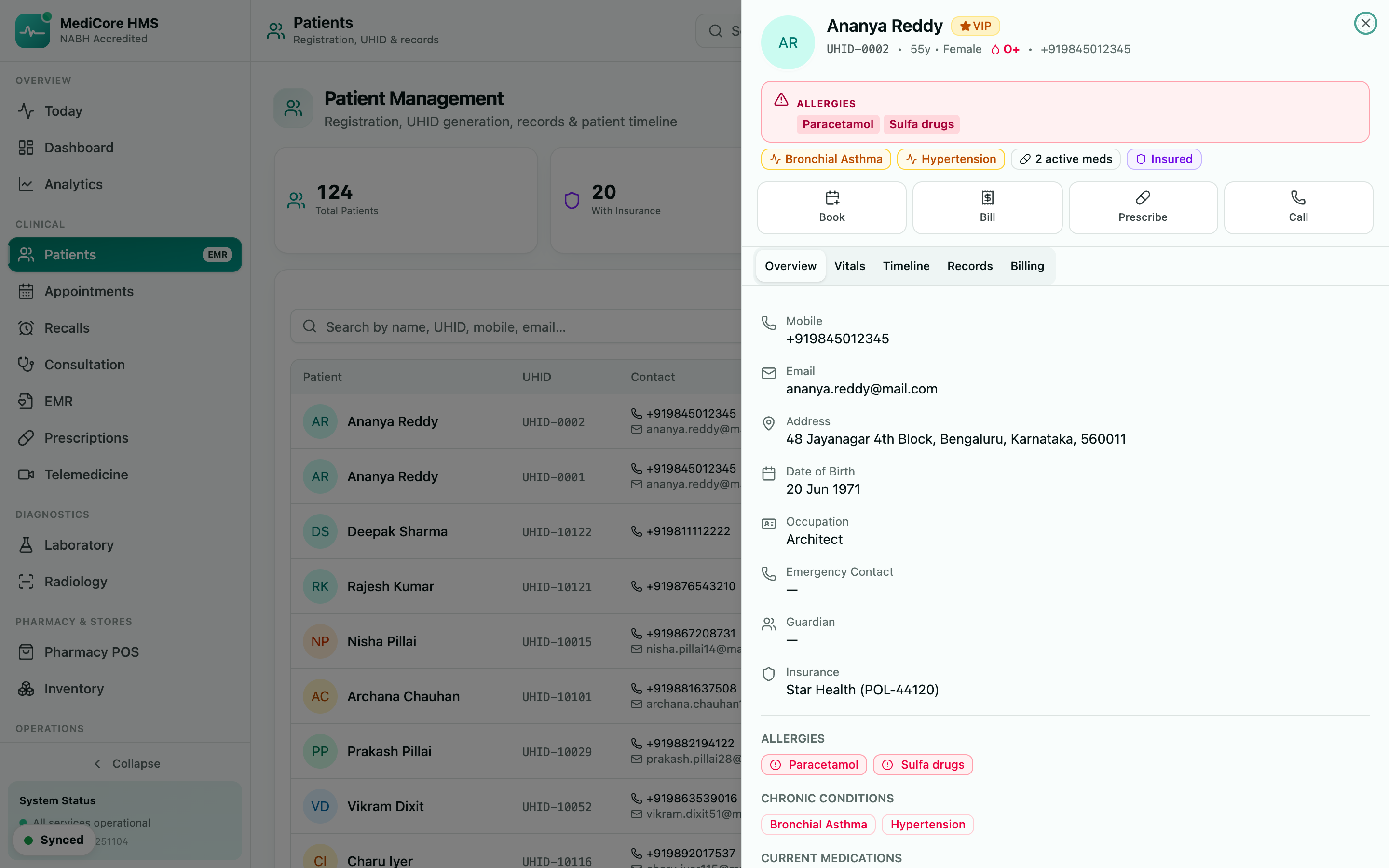Click the allergies warning triangle icon

781,99
